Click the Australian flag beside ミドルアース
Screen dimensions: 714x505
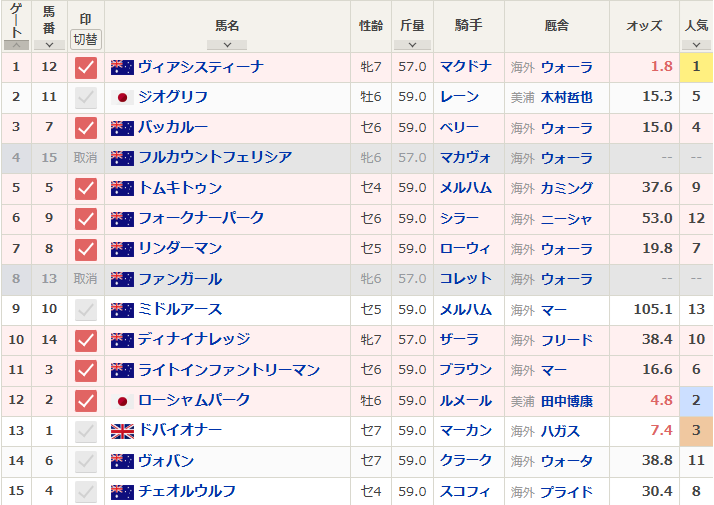click(122, 310)
